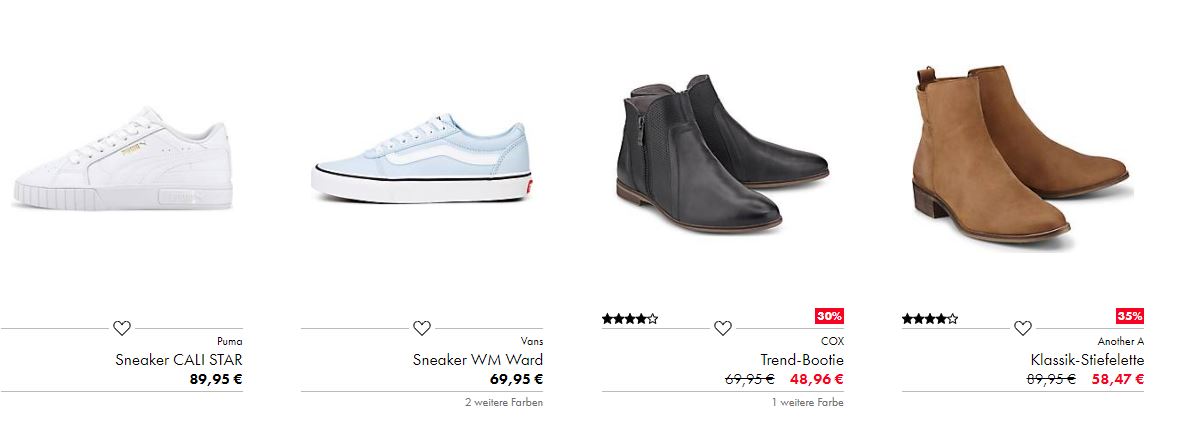Click the Puma brand name
This screenshot has height=421, width=1183.
pos(229,341)
